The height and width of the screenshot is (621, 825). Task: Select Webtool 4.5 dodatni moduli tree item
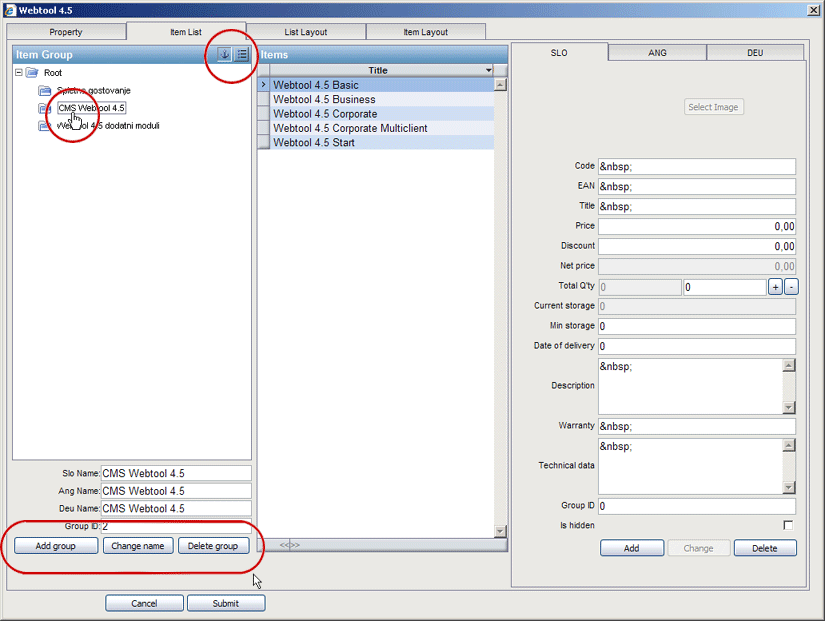tap(112, 126)
